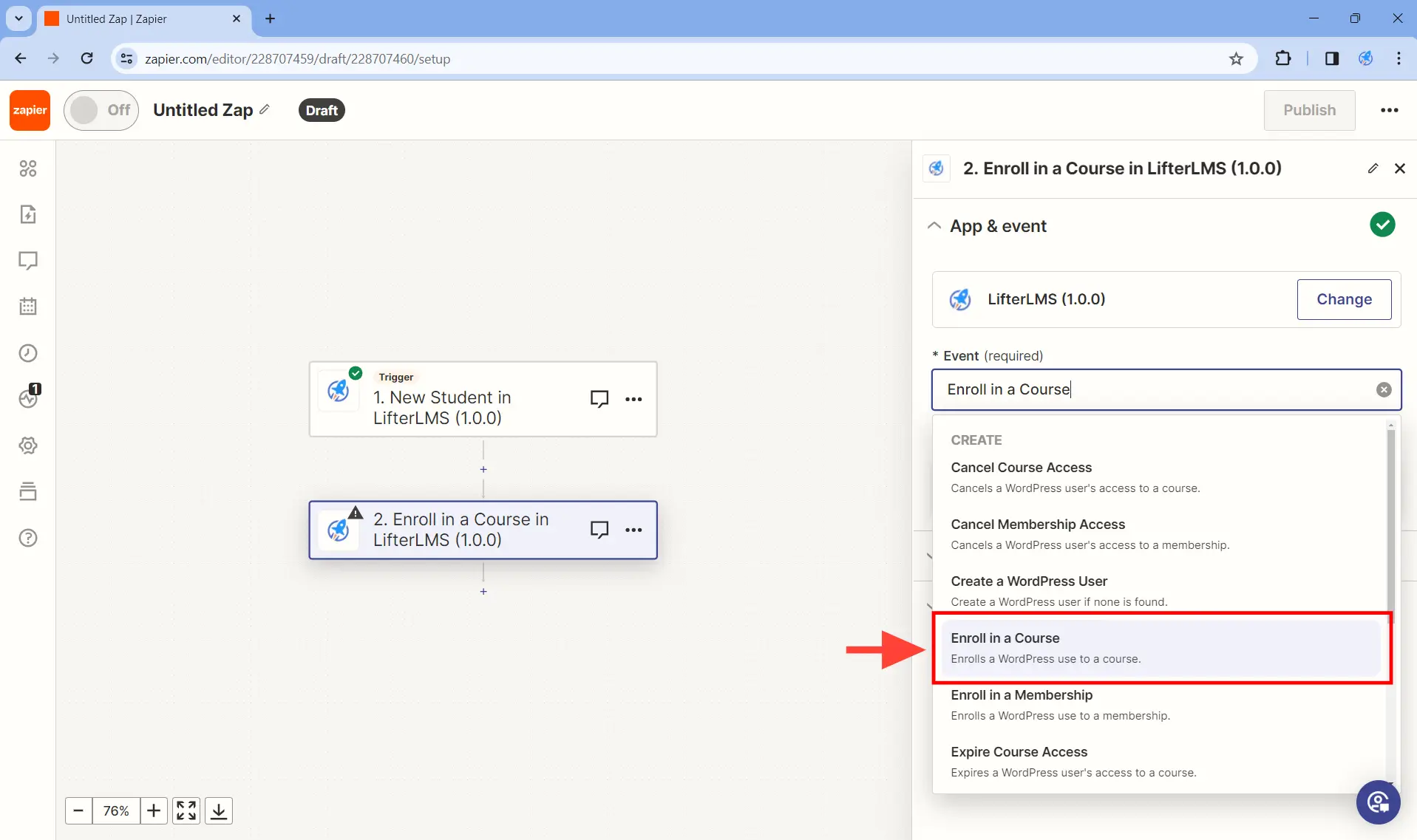This screenshot has height=840, width=1417.
Task: Open the versions stack sidebar icon
Action: tap(28, 491)
